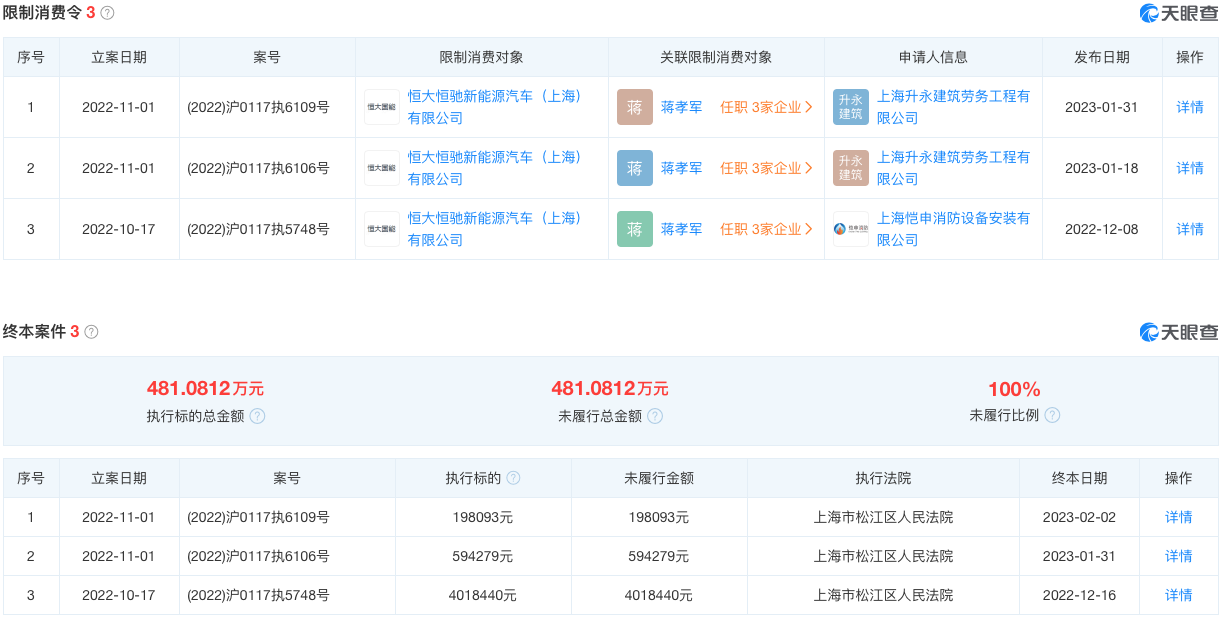The width and height of the screenshot is (1224, 618).
Task: Click help icon next to 终本案件 heading
Action: pos(91,331)
